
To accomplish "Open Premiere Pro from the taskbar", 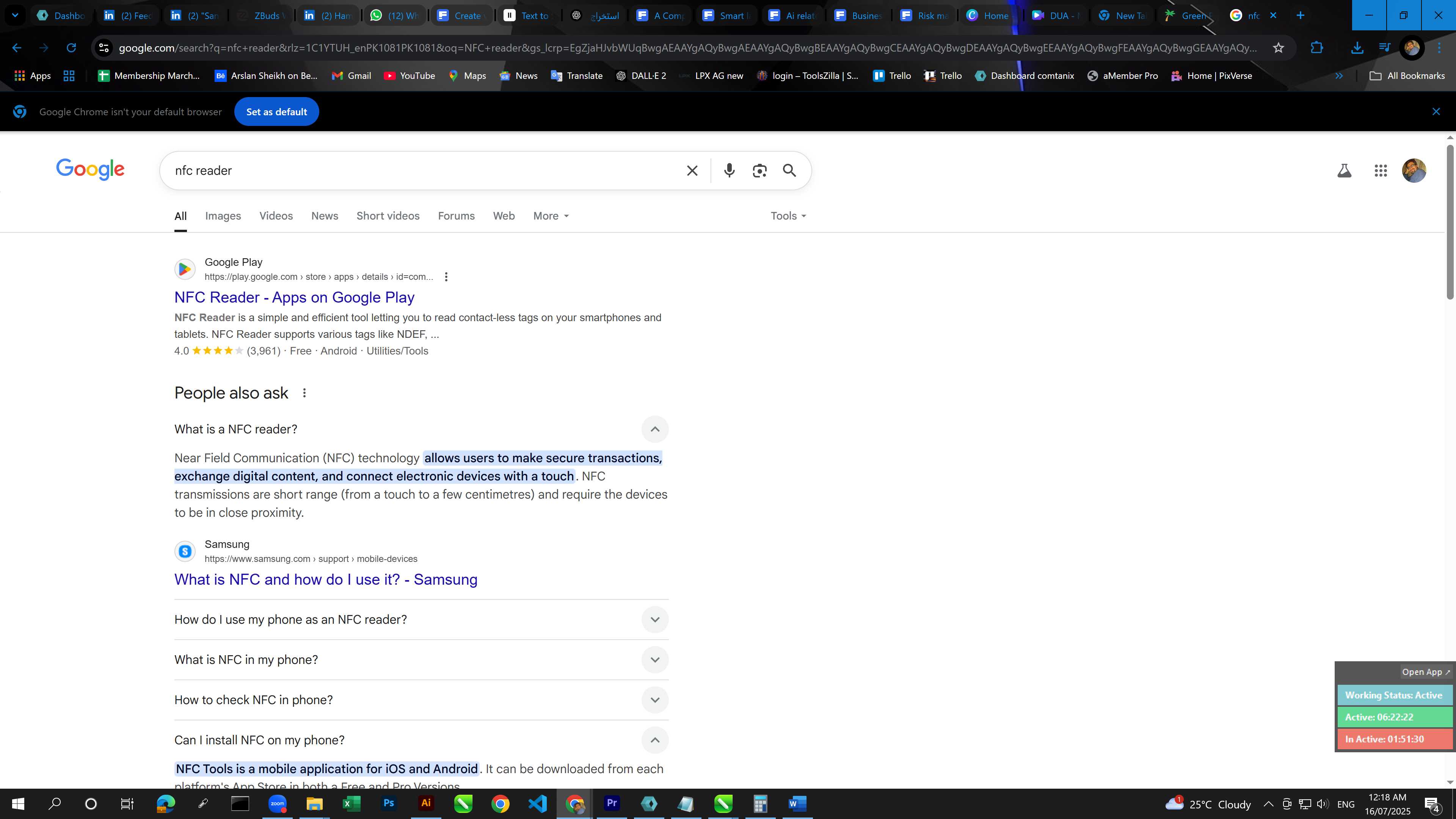I will tap(612, 803).
